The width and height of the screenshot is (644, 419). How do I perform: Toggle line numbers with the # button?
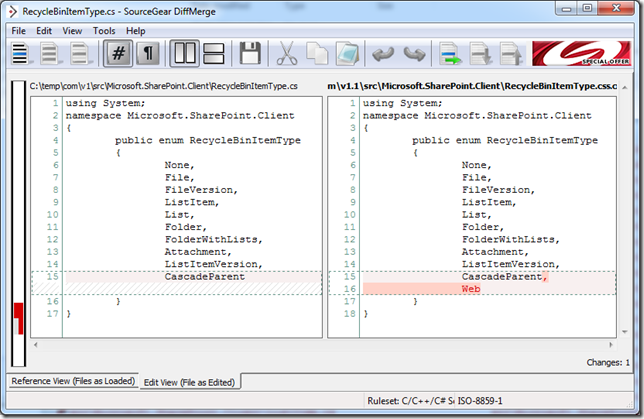point(119,54)
